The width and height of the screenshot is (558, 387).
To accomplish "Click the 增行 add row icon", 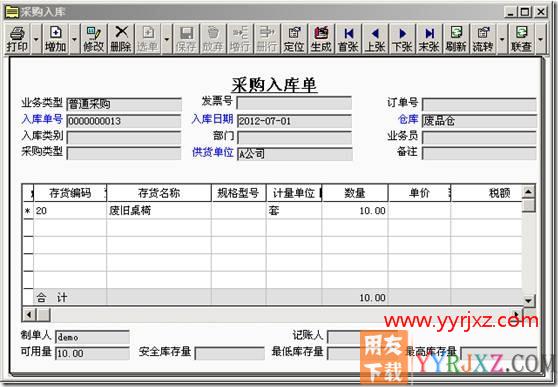I will pos(240,39).
